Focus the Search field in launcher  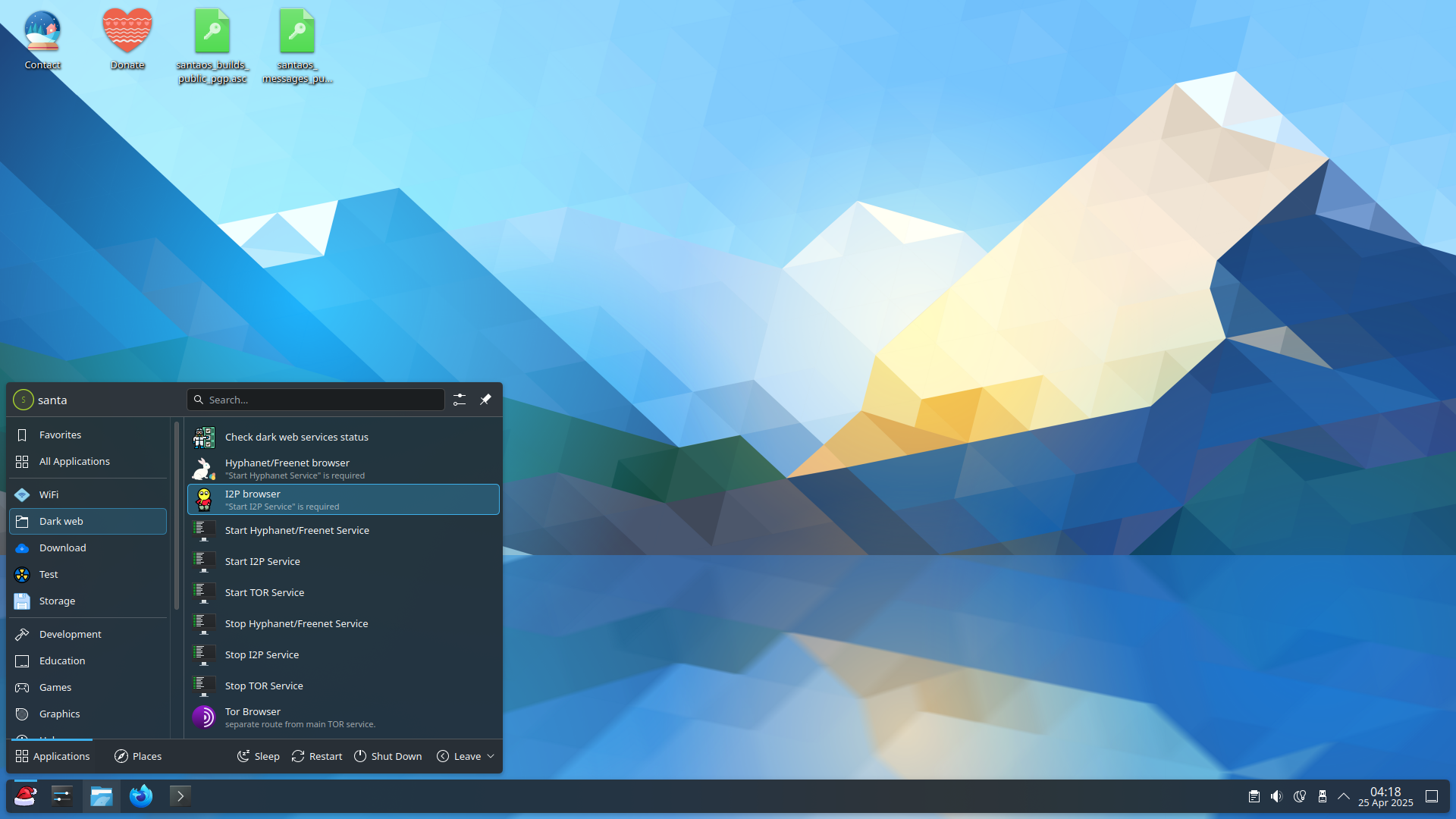[x=315, y=400]
